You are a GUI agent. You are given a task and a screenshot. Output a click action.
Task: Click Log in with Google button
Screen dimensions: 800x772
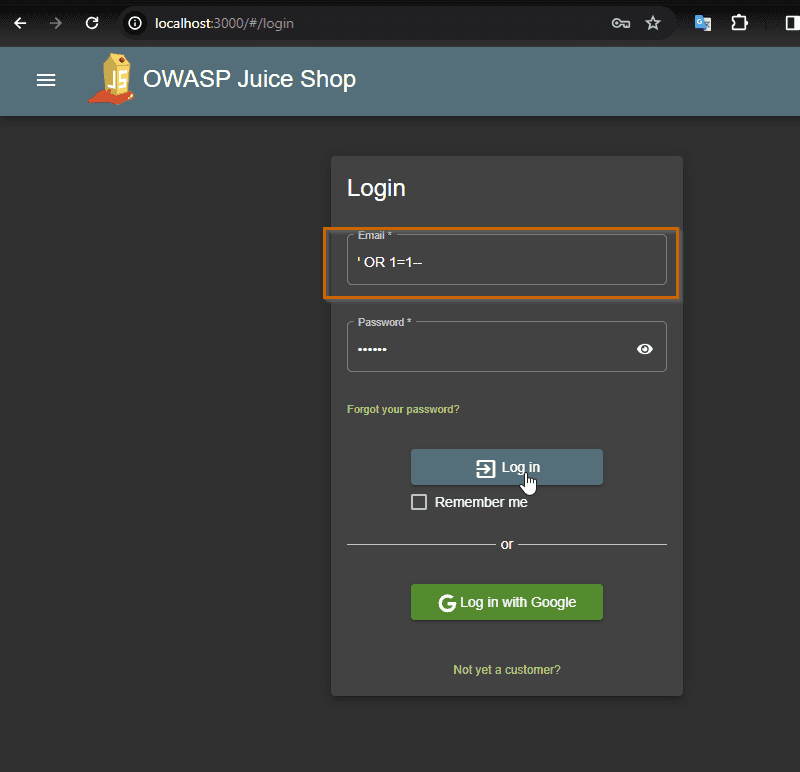tap(507, 602)
